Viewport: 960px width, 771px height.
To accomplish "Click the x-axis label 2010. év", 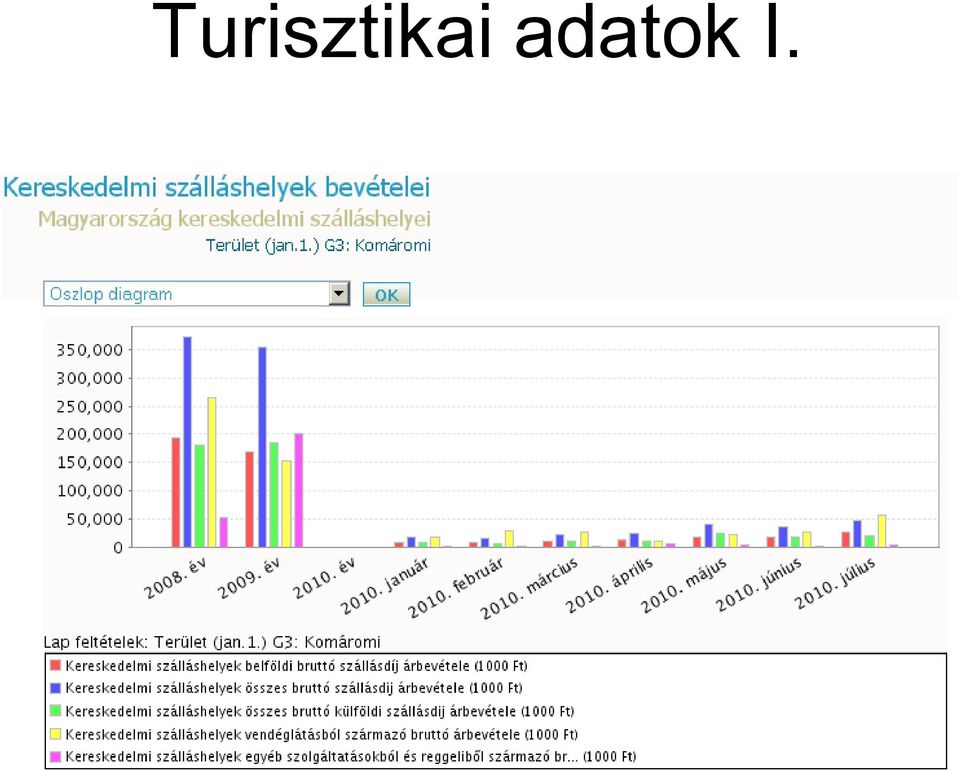I will click(324, 579).
